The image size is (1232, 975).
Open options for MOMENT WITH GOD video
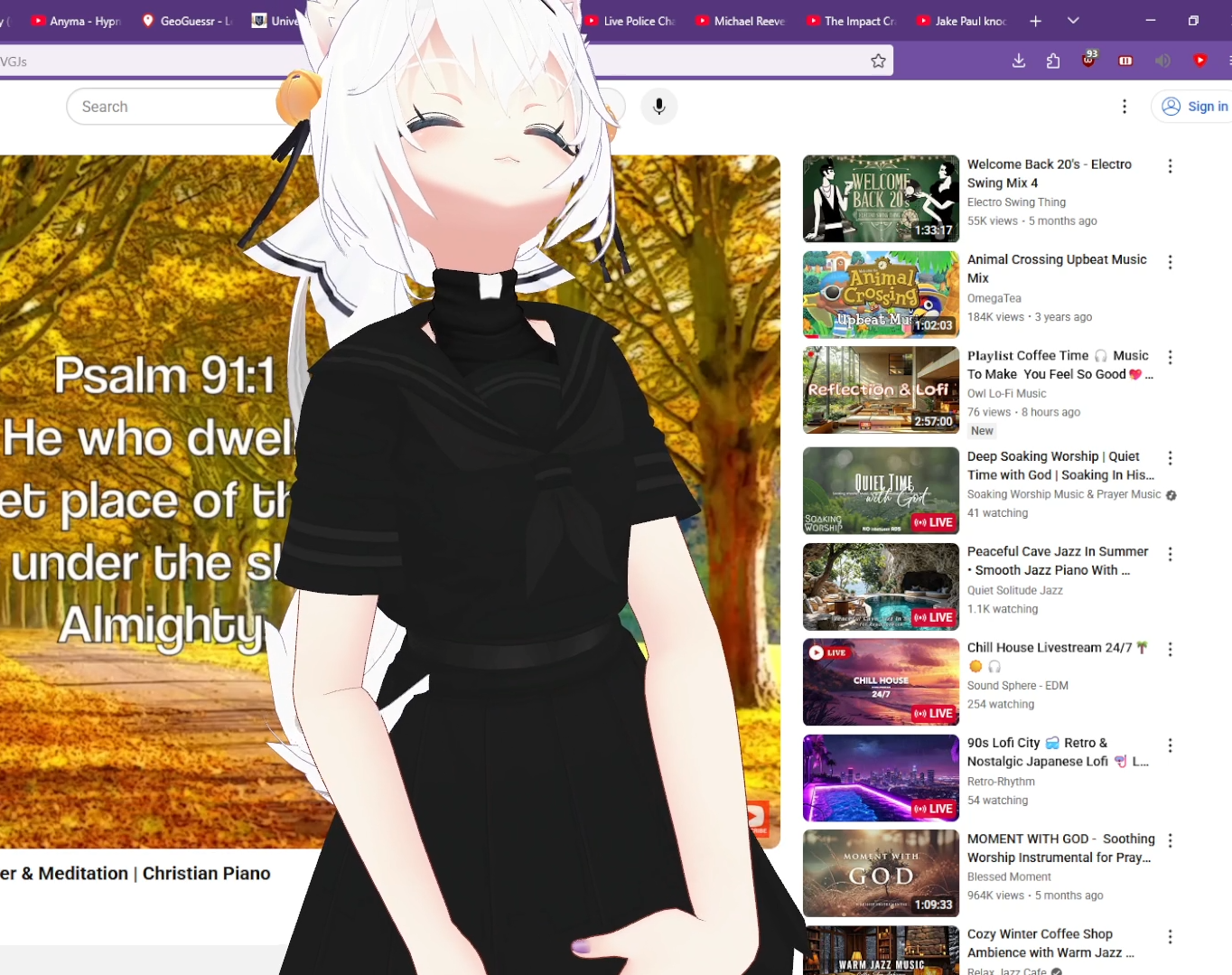point(1171,841)
